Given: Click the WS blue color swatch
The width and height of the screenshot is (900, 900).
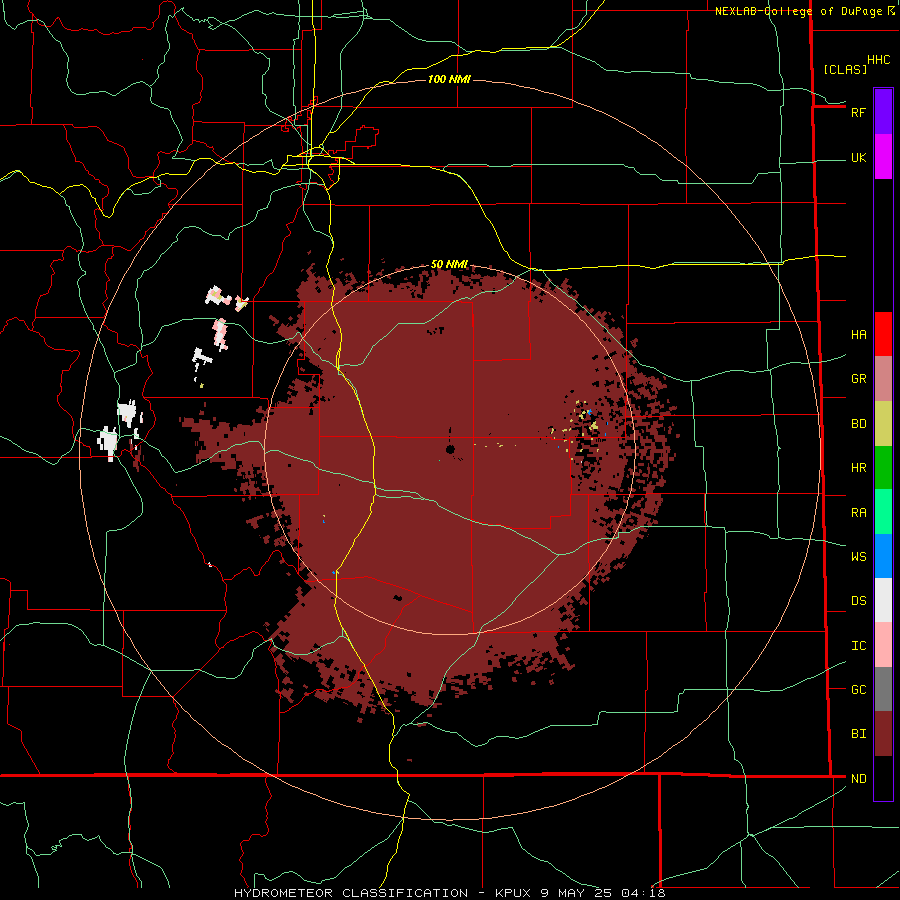Looking at the screenshot, I should 883,556.
